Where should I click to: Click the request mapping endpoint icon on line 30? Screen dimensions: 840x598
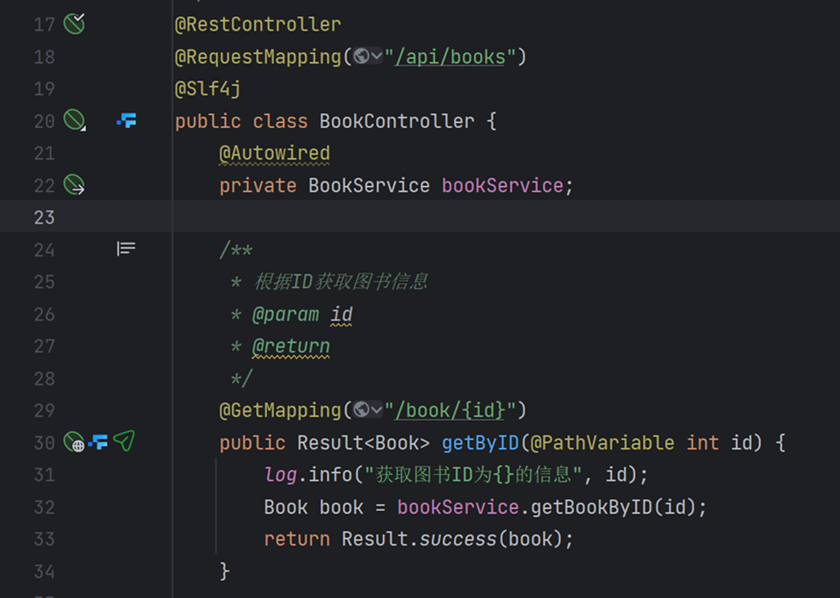tap(74, 442)
